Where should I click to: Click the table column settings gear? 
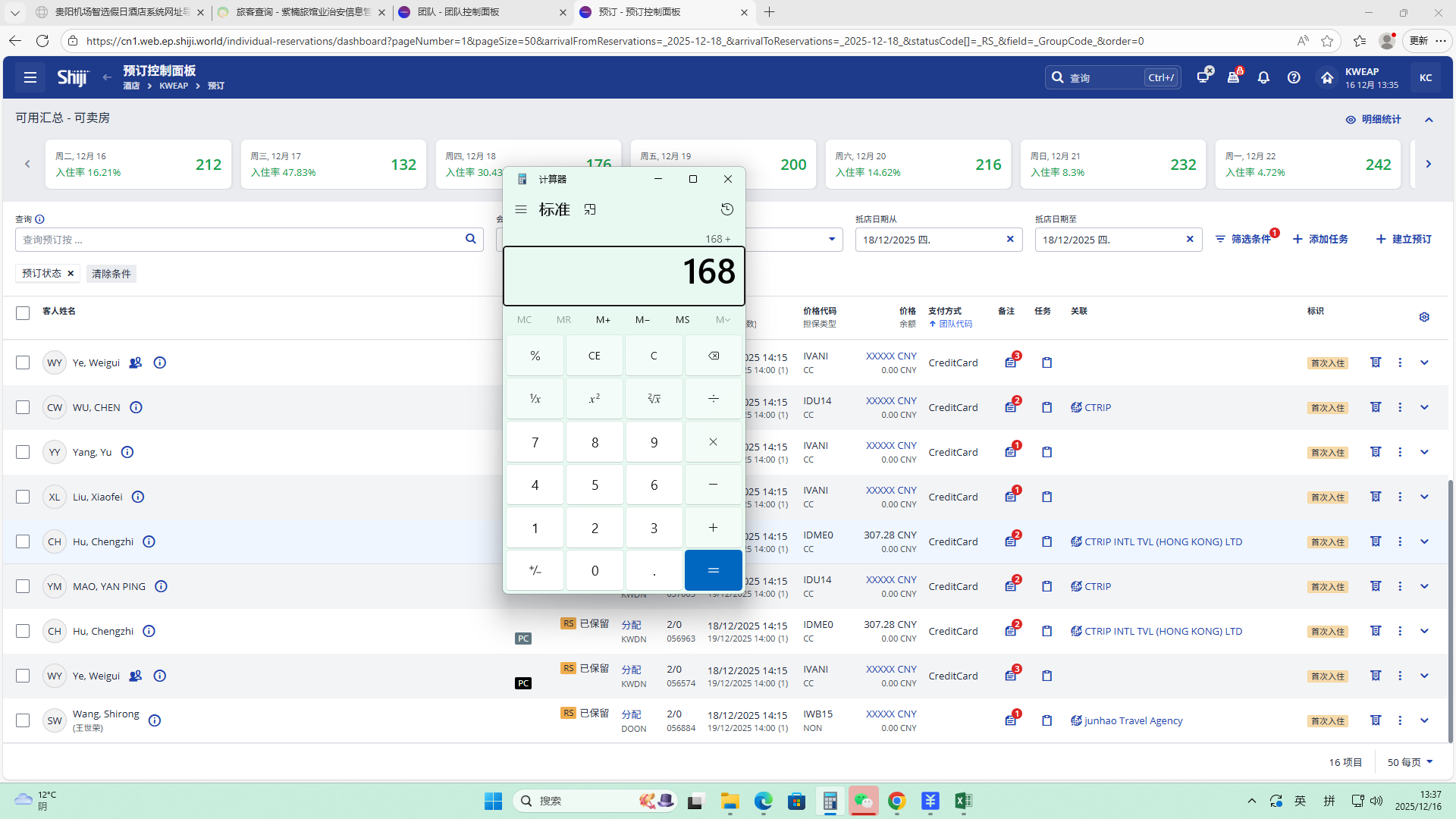1424,317
